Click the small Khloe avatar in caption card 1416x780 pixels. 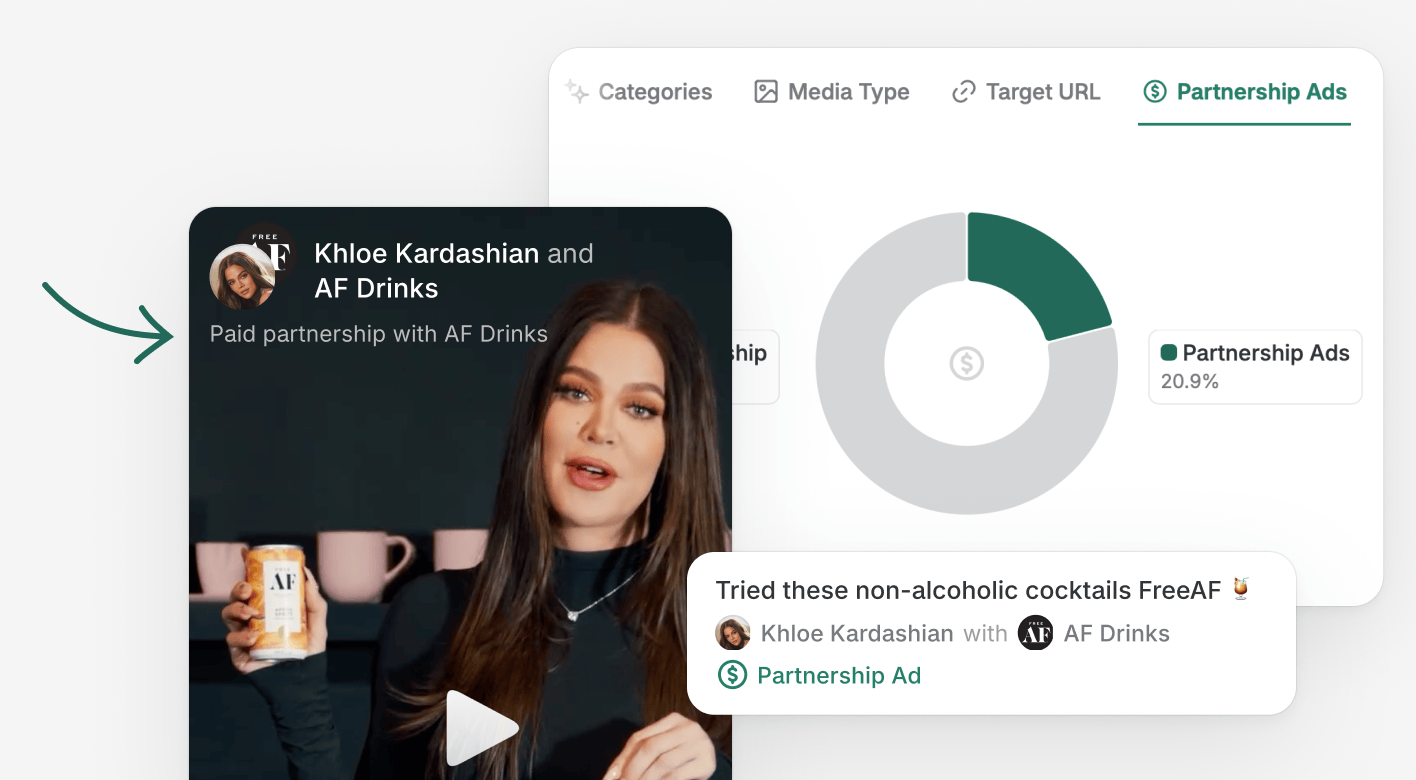733,633
